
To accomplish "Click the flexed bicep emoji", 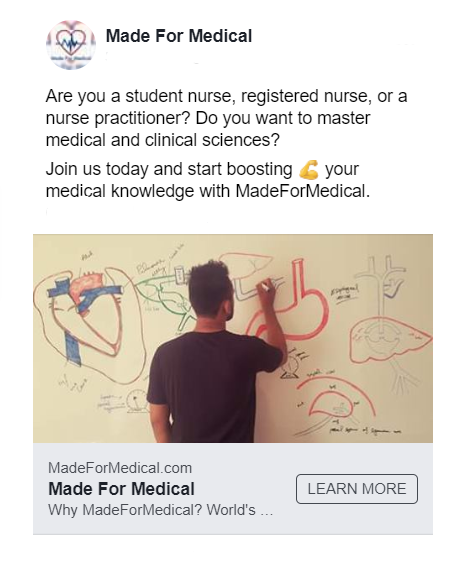I will [x=309, y=170].
